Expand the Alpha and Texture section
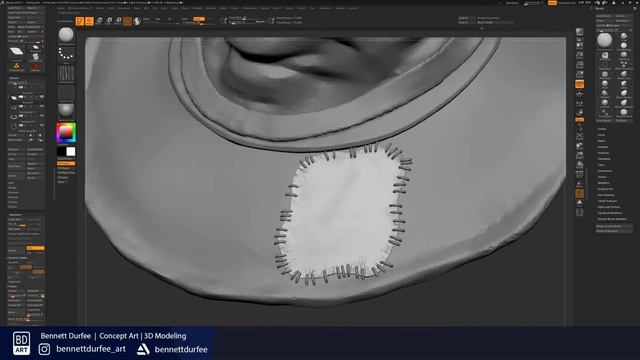Image resolution: width=640 pixels, height=360 pixels. click(x=609, y=207)
